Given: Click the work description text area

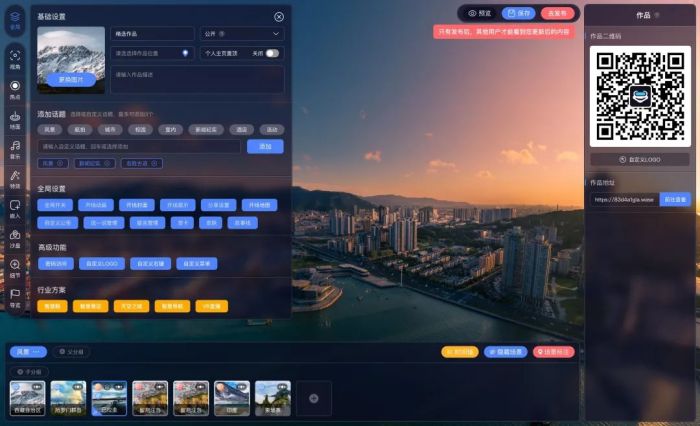Looking at the screenshot, I should point(197,80).
